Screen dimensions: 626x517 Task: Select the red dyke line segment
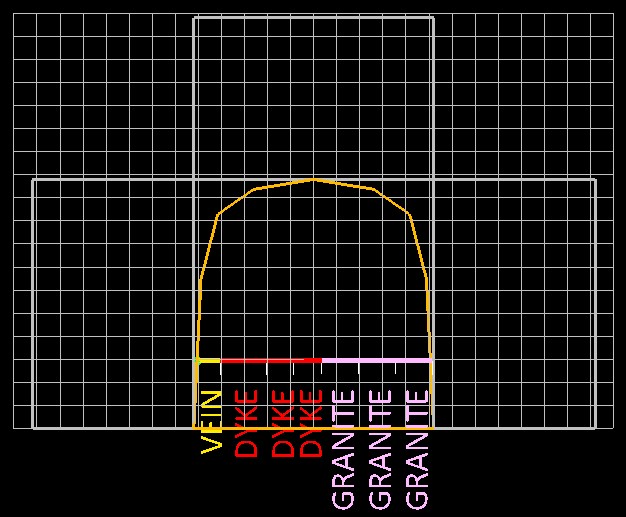click(x=271, y=361)
